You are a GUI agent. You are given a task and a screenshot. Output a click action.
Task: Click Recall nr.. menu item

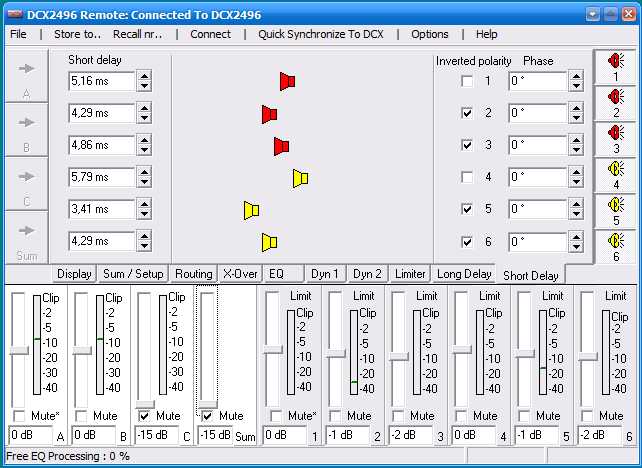[x=138, y=34]
